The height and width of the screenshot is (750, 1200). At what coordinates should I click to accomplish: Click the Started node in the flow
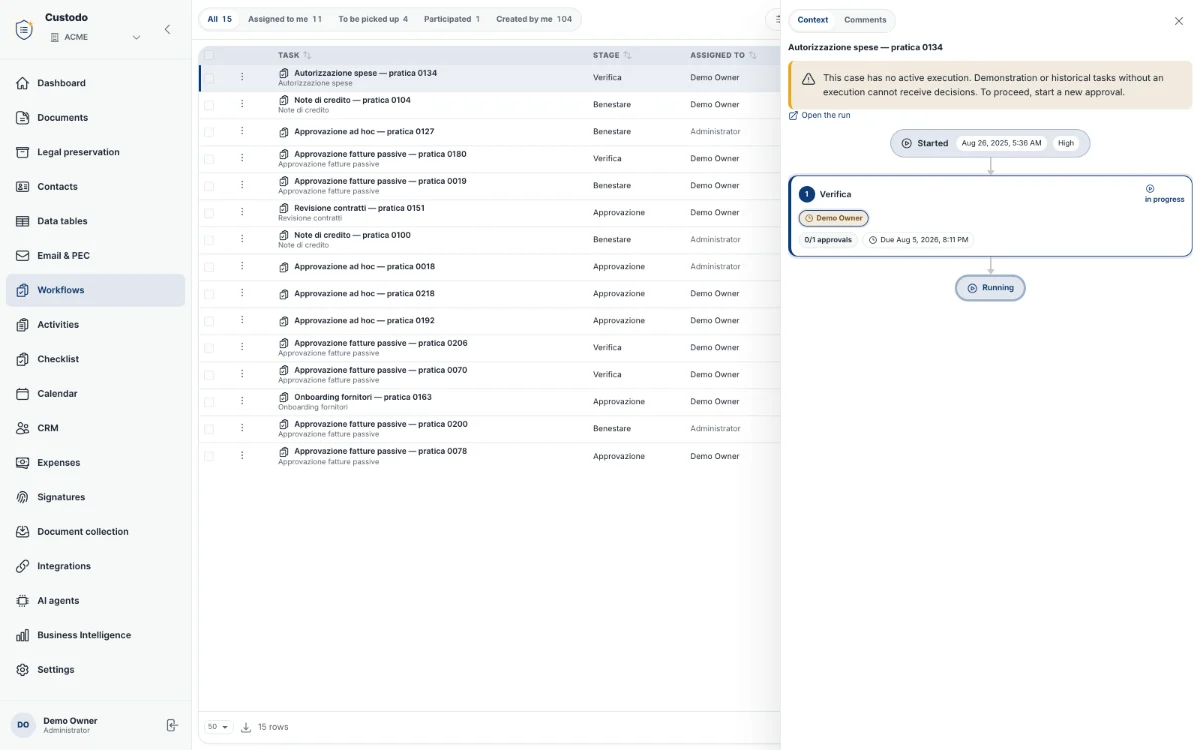click(990, 143)
